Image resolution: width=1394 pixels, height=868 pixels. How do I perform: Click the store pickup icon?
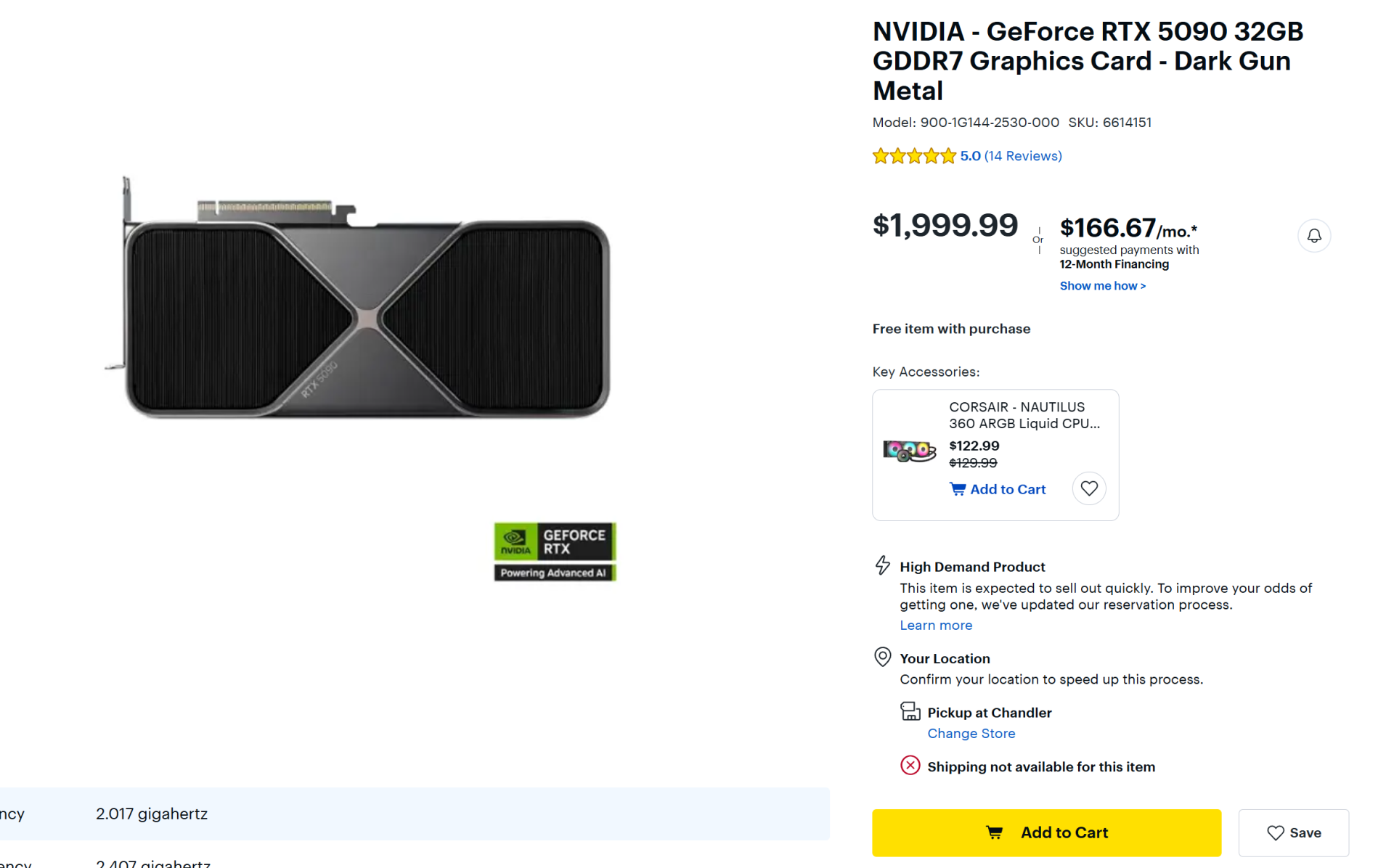click(x=910, y=711)
